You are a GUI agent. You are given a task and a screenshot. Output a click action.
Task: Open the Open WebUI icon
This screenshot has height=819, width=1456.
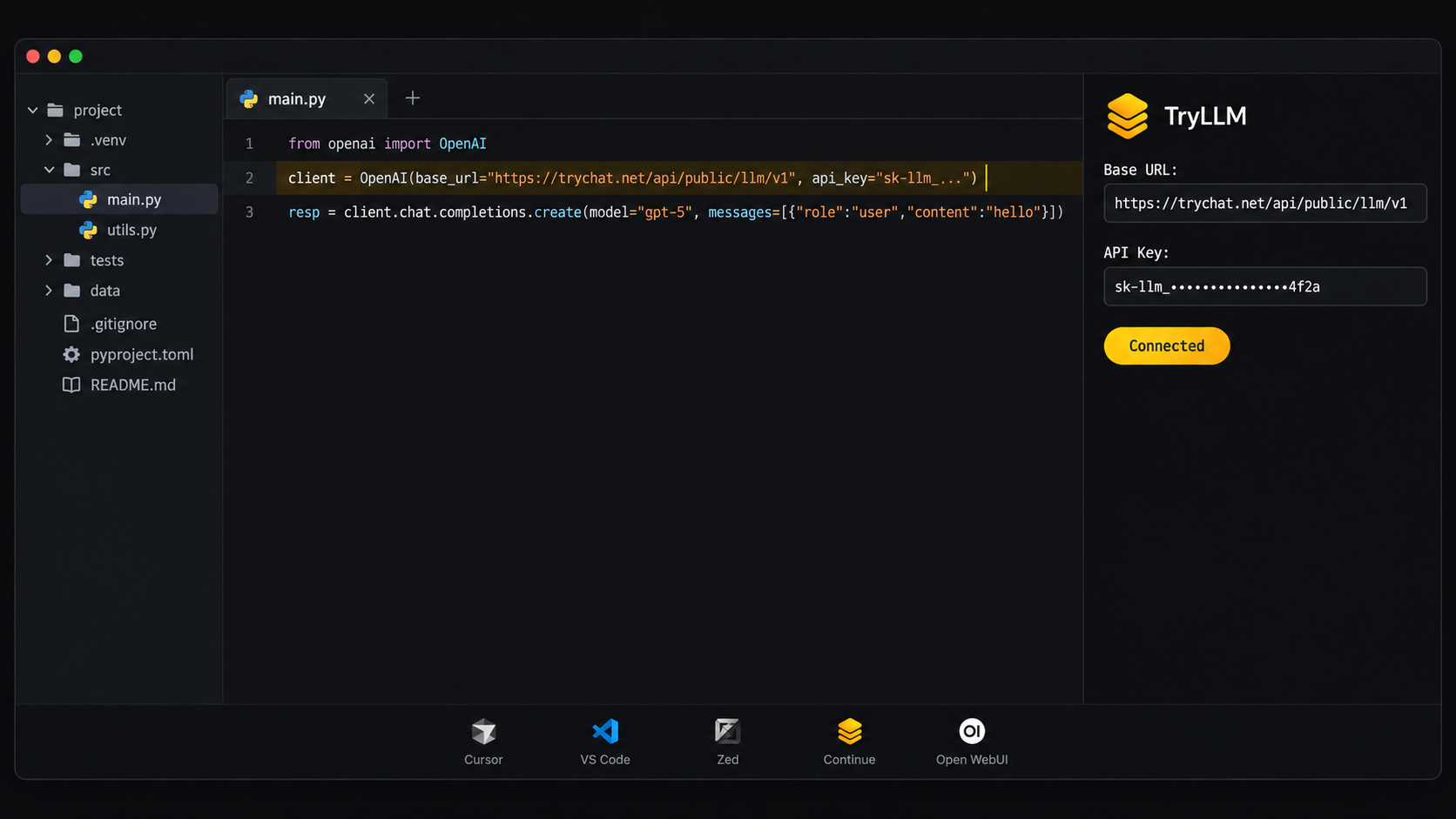[x=972, y=731]
